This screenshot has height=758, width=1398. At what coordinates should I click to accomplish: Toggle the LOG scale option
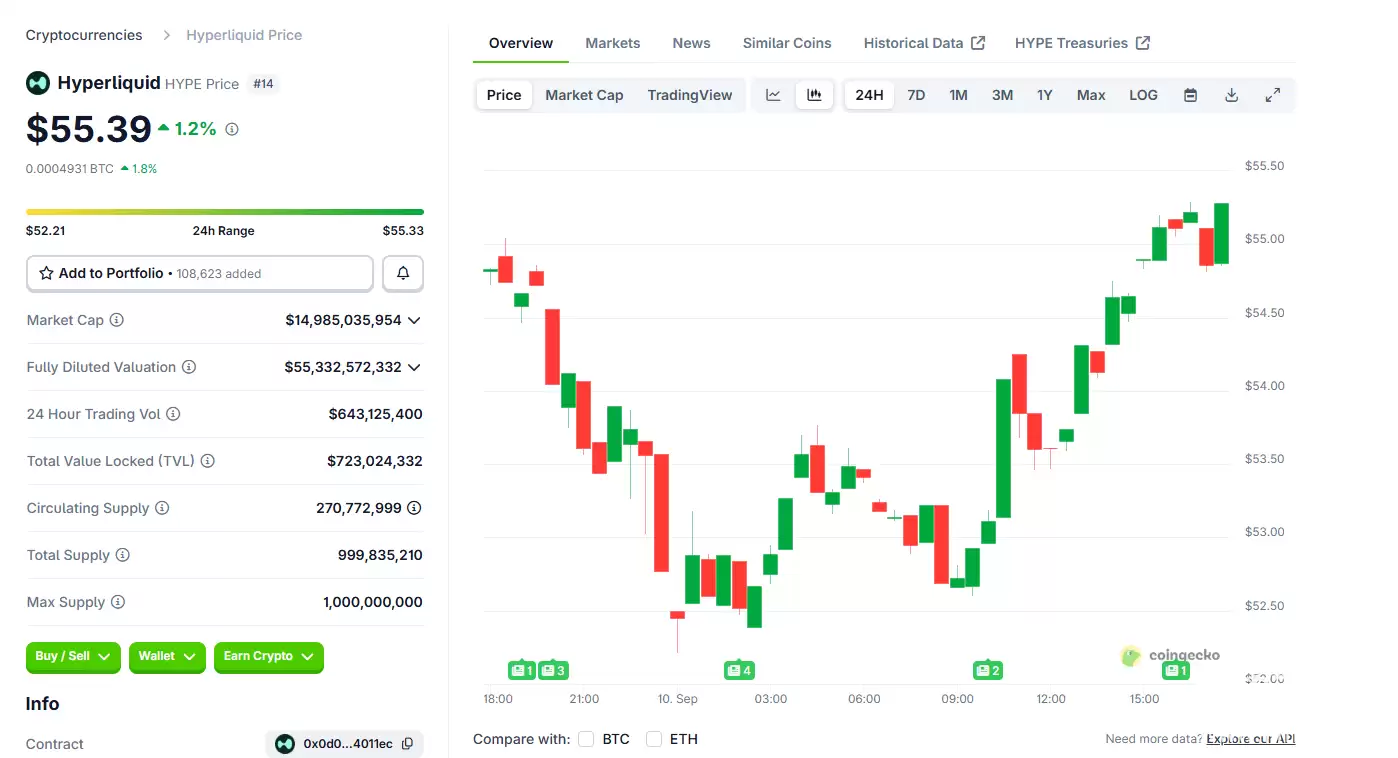(x=1143, y=95)
